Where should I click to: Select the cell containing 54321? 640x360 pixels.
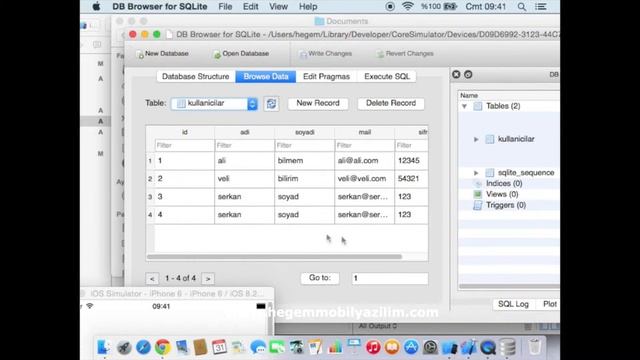(411, 179)
